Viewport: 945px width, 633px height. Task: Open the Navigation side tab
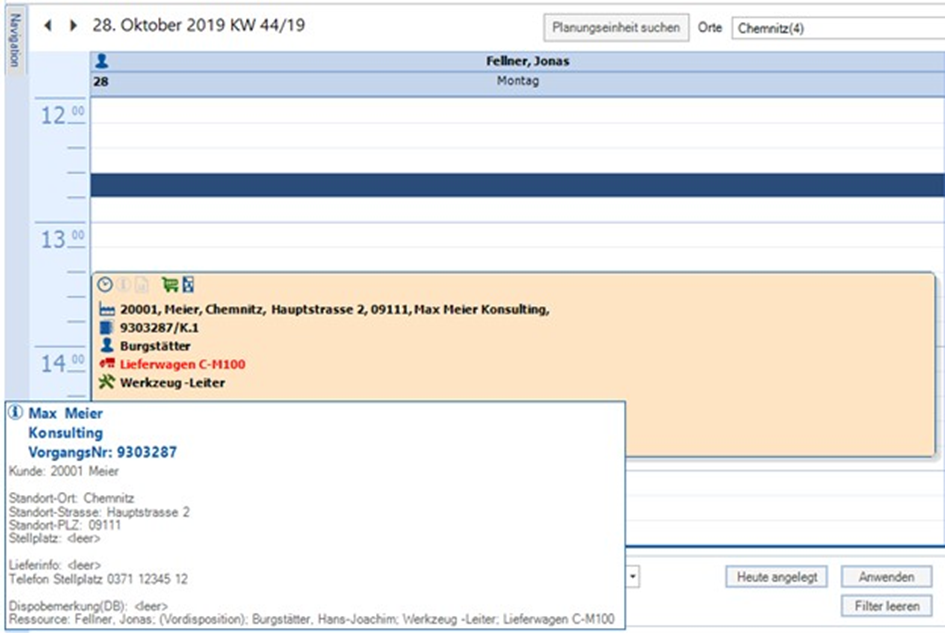[x=15, y=41]
